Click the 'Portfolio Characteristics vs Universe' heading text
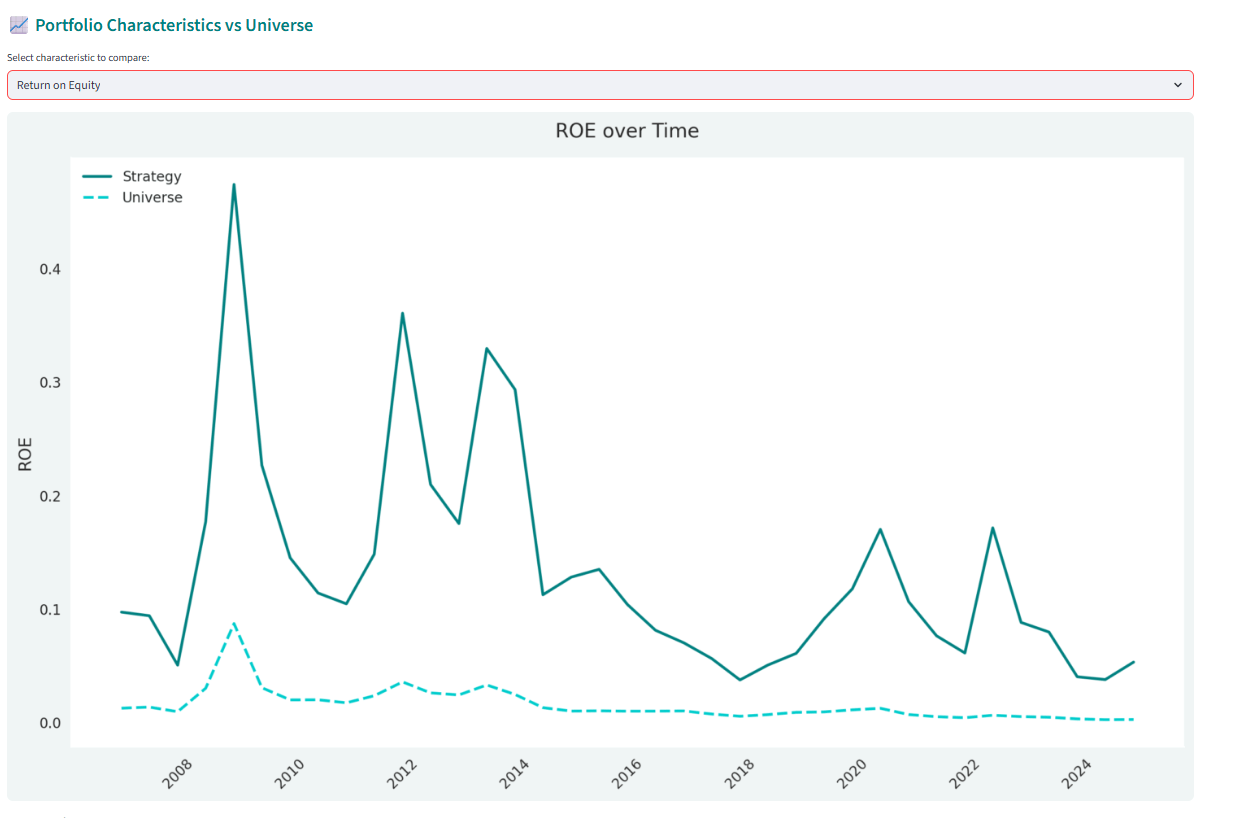1233x818 pixels. click(x=174, y=25)
